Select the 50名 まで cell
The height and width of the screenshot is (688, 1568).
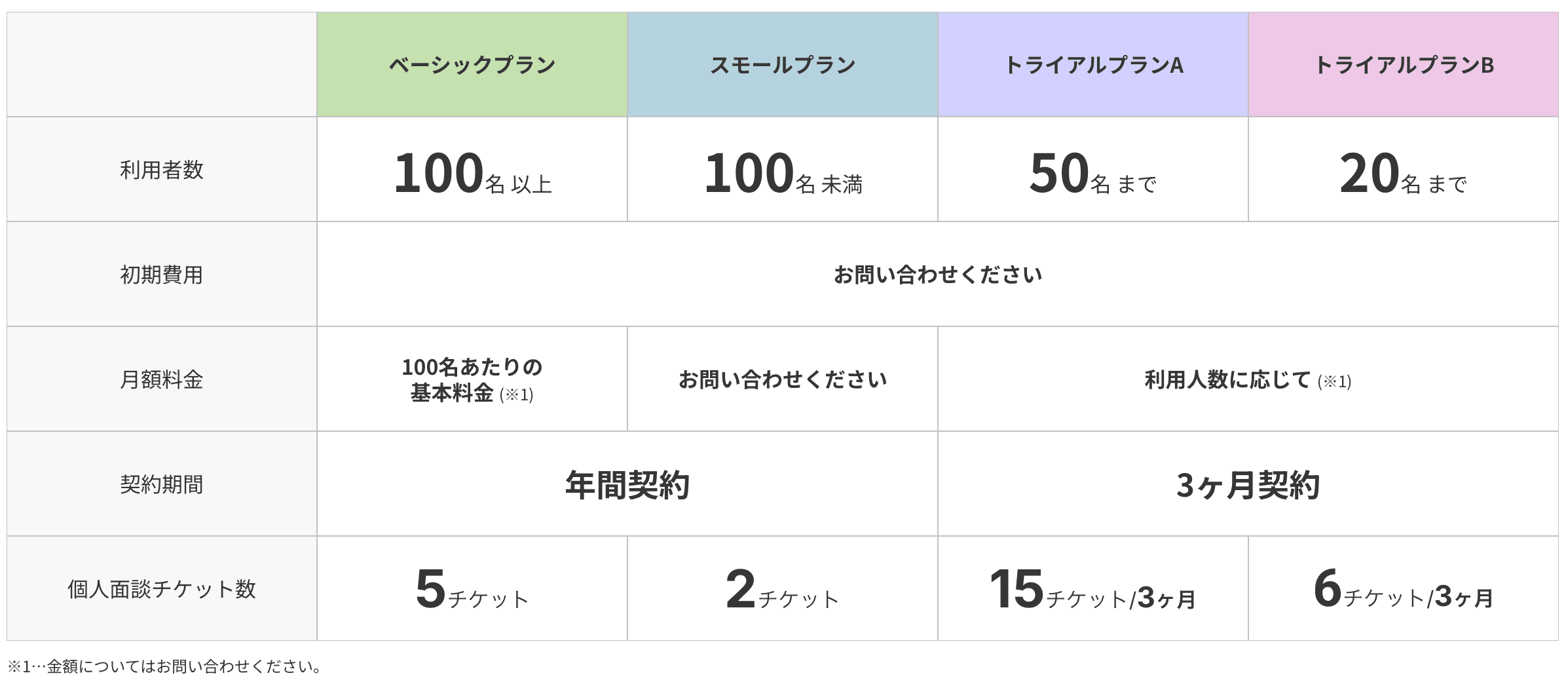pos(1093,169)
